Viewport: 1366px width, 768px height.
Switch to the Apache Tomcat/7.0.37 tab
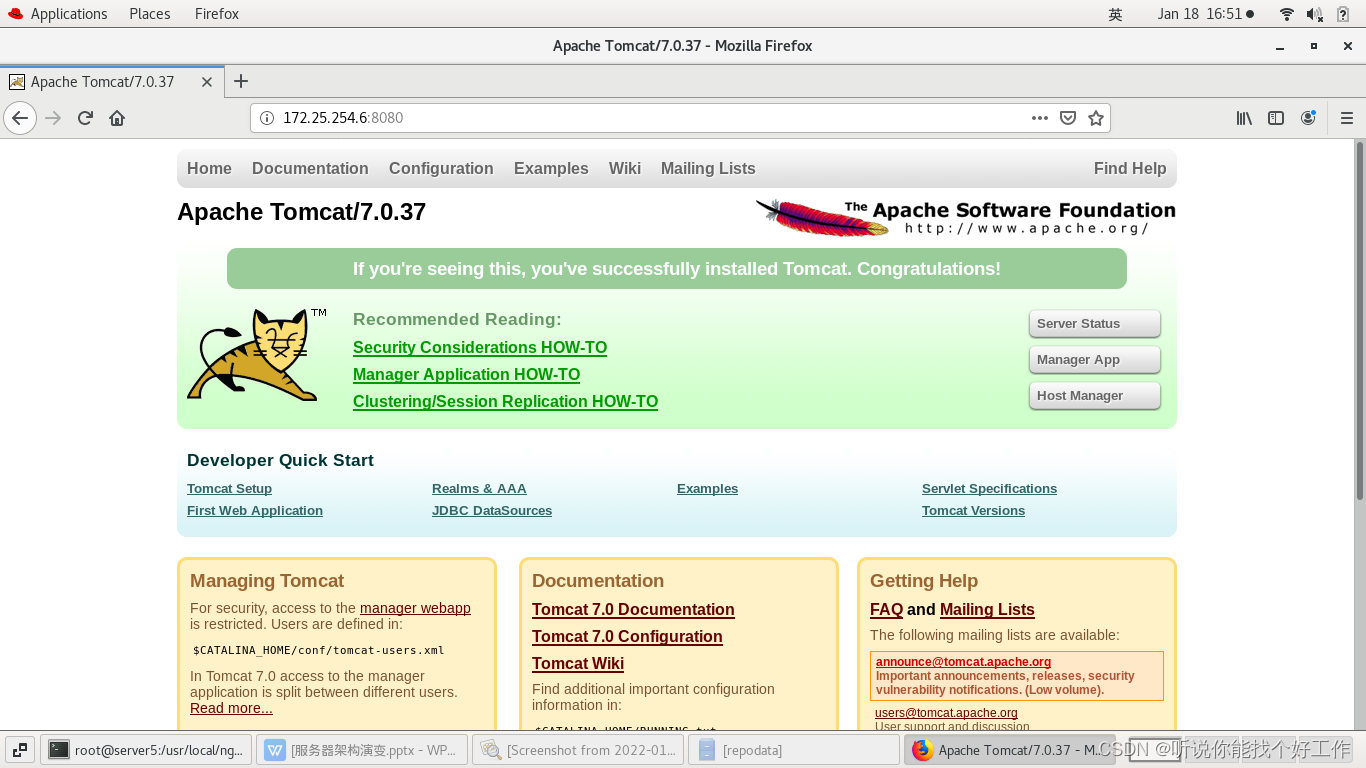pyautogui.click(x=105, y=81)
